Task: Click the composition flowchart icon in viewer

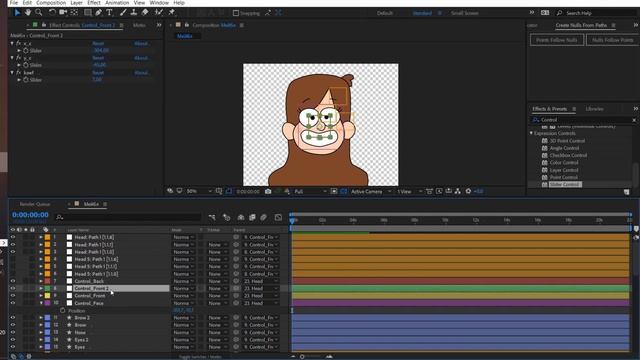Action: (x=458, y=191)
